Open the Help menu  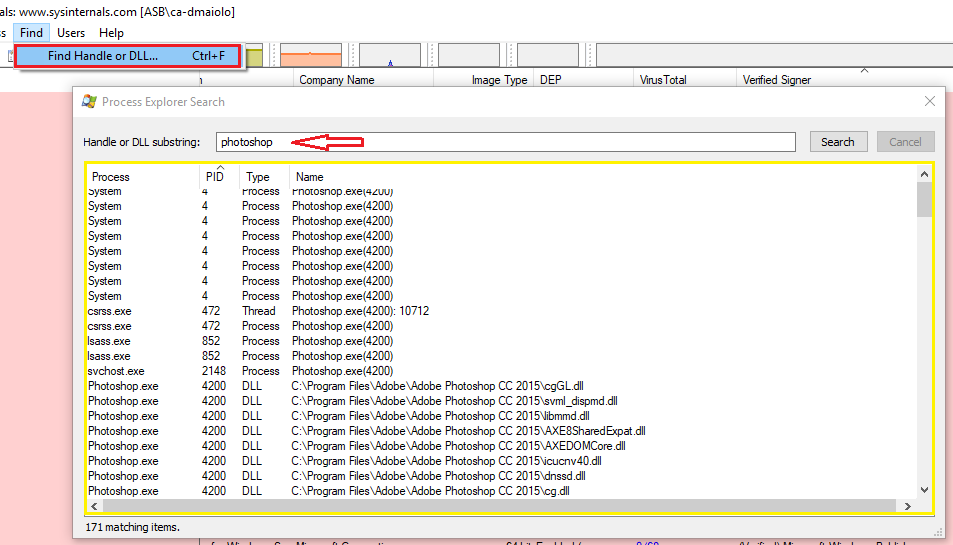[x=111, y=33]
